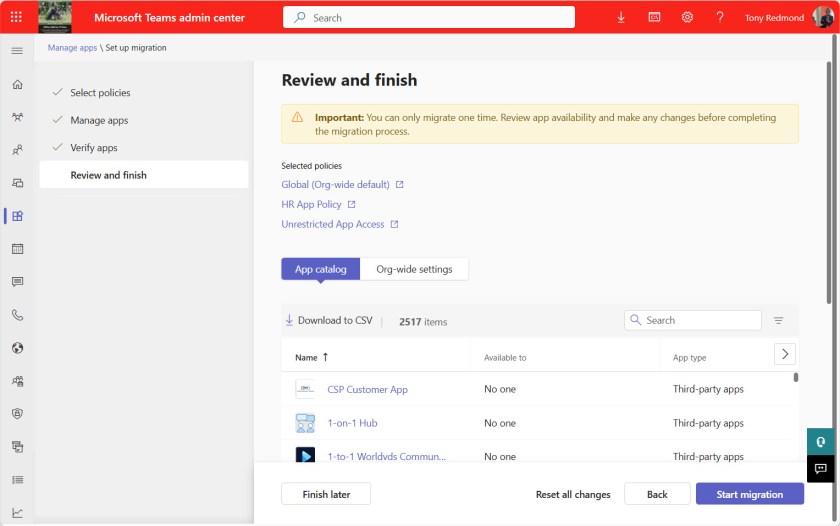
Task: Open the shield security icon in sidebar
Action: tap(17, 414)
